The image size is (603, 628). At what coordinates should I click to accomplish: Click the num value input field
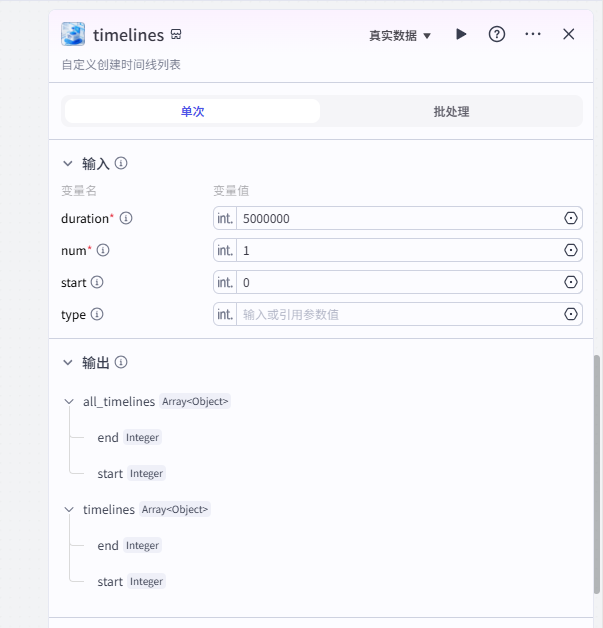point(400,250)
